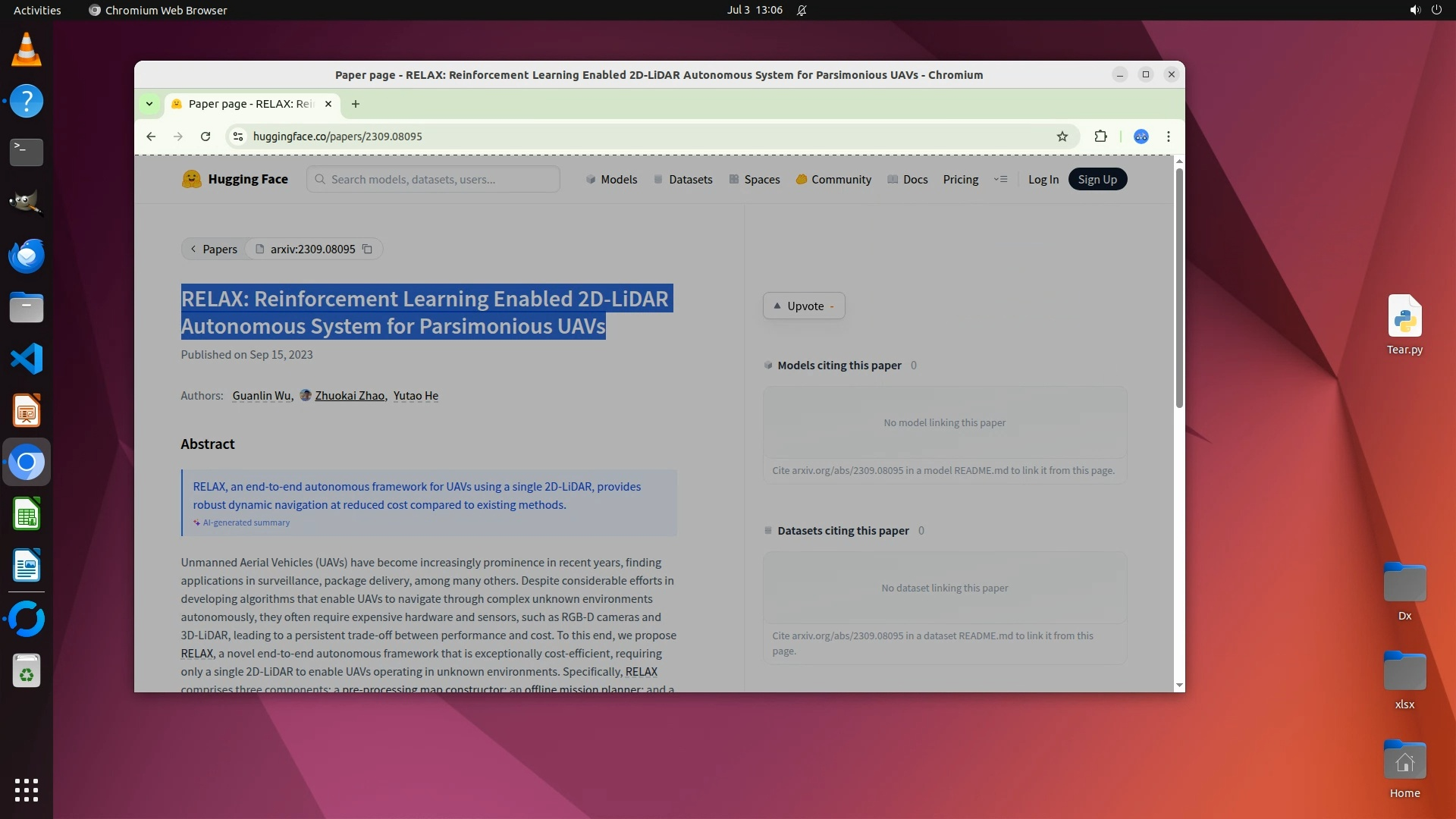Reload the page
1456x819 pixels.
205,136
